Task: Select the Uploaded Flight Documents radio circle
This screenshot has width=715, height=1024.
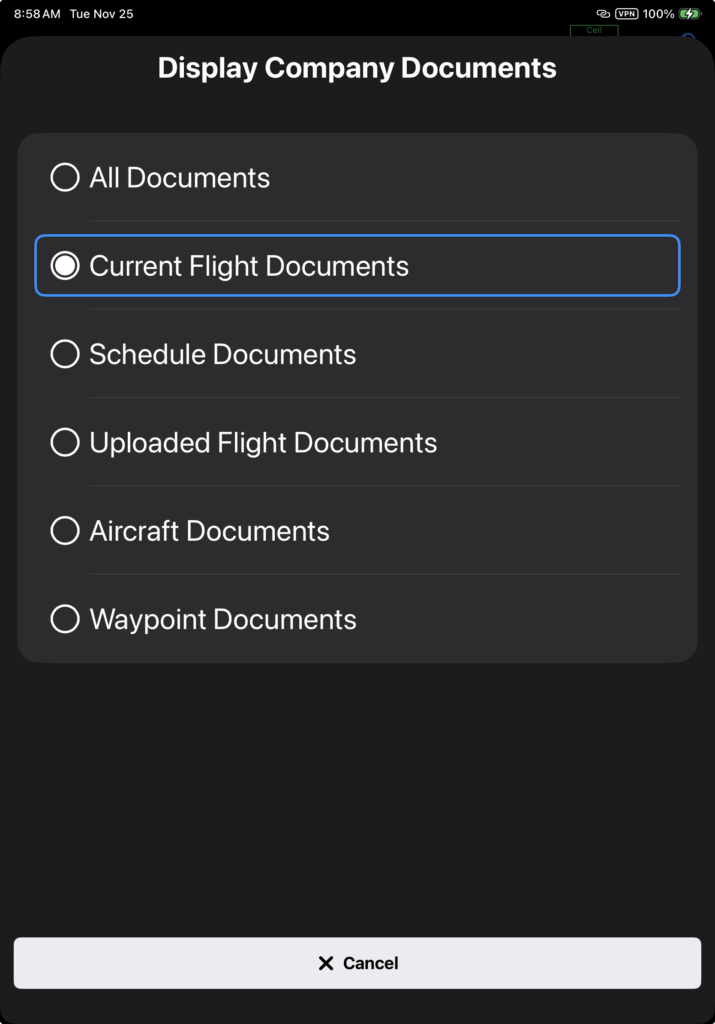Action: (65, 443)
